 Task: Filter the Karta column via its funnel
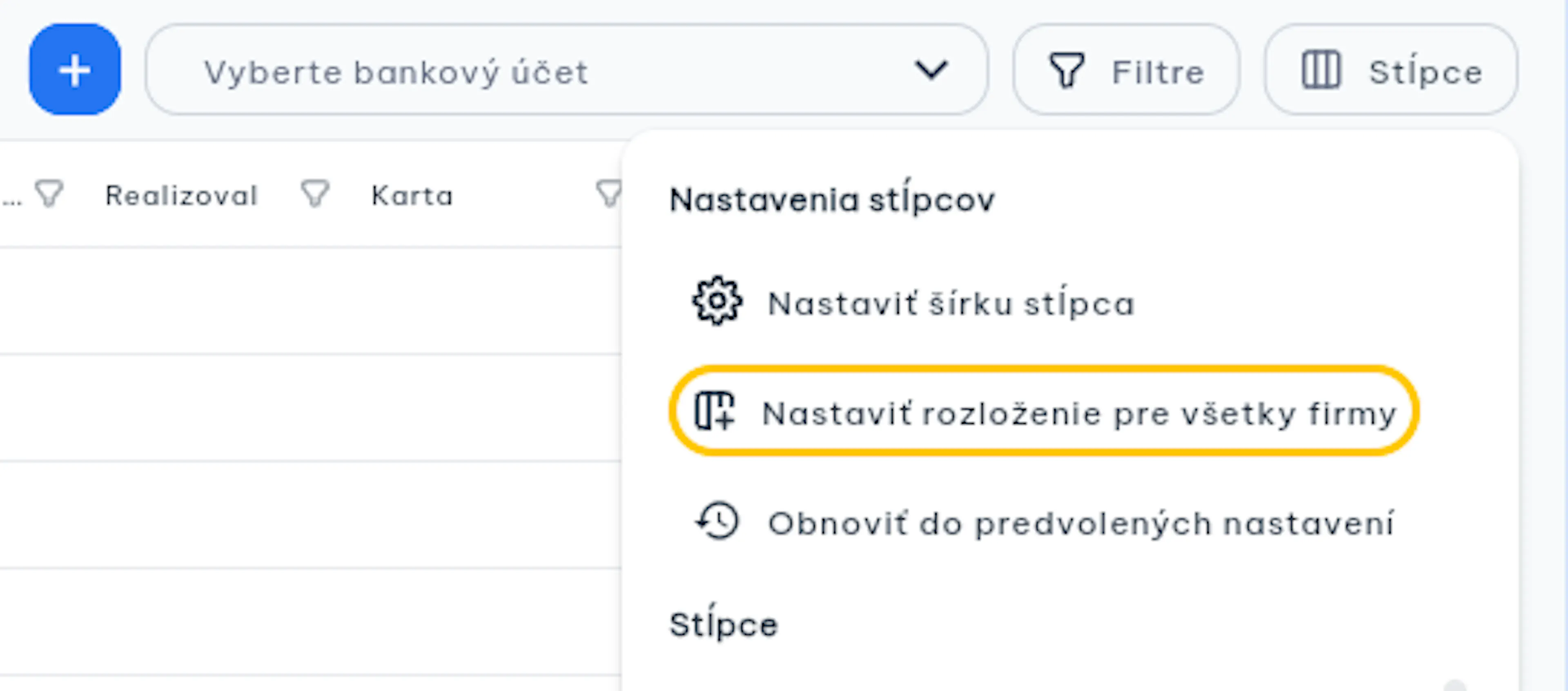pyautogui.click(x=609, y=194)
